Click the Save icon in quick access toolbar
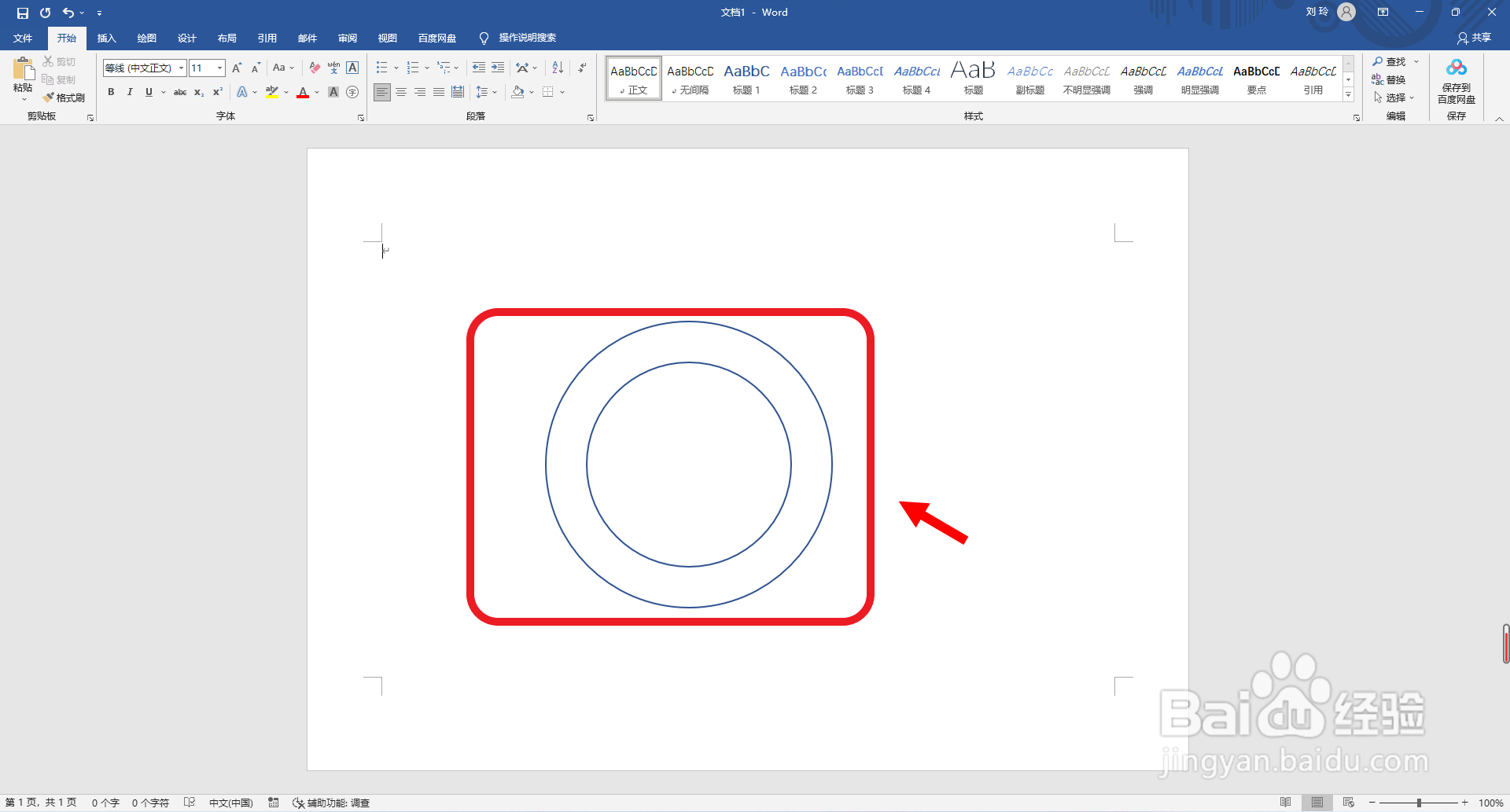1510x812 pixels. pos(23,13)
